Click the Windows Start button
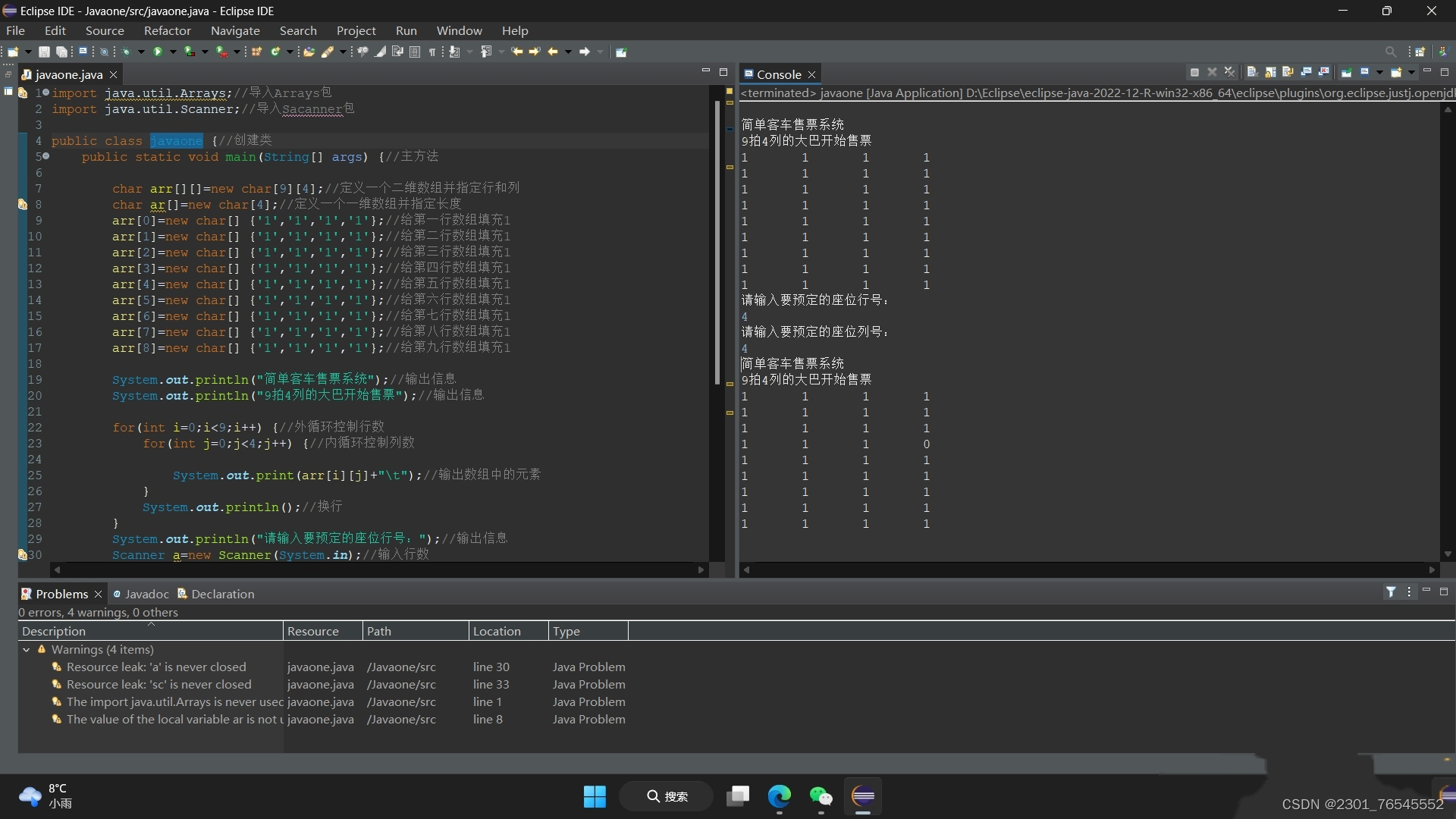Viewport: 1456px width, 819px height. 595,796
